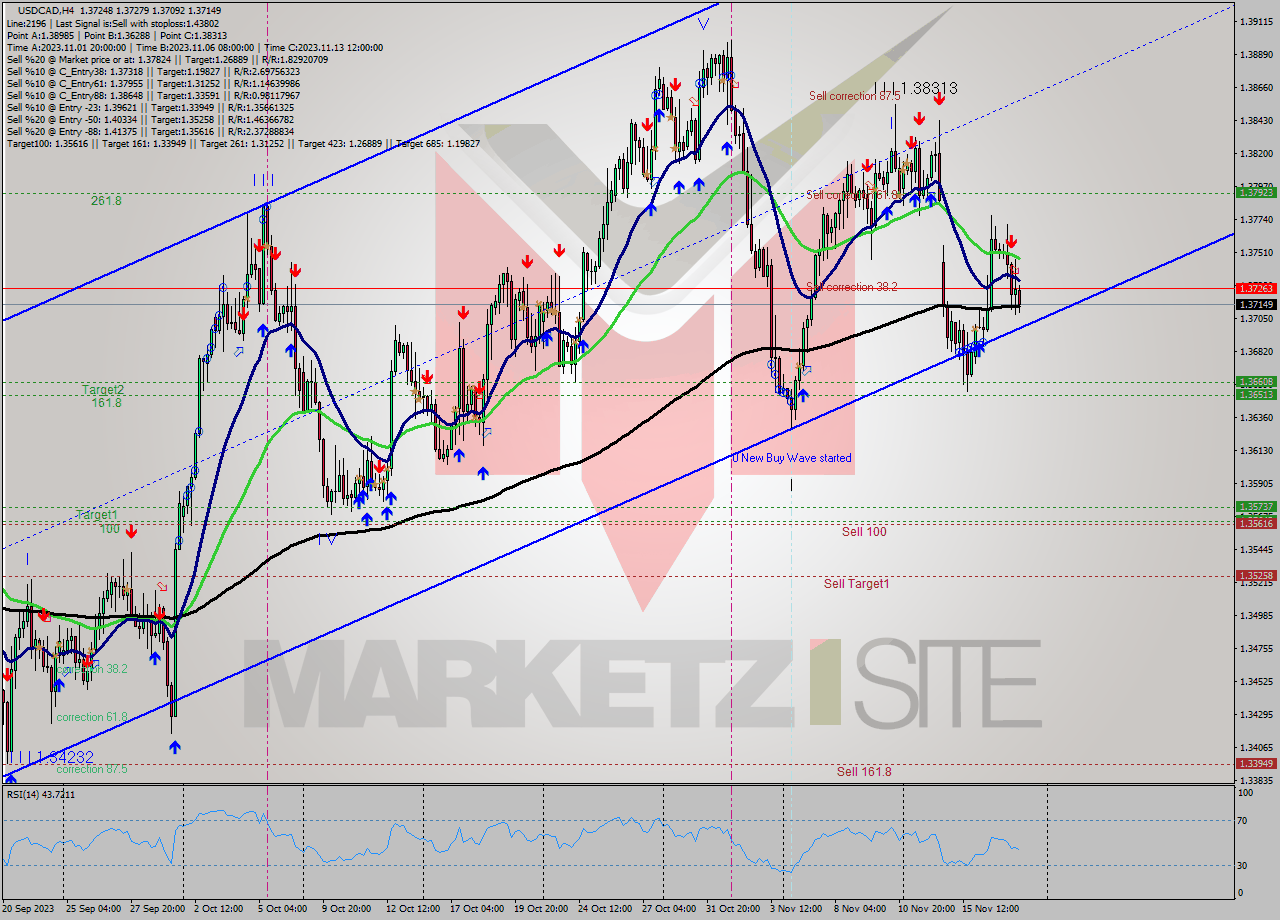1280x920 pixels.
Task: Click the '3 Nov 12:00' time axis label
Action: (796, 909)
